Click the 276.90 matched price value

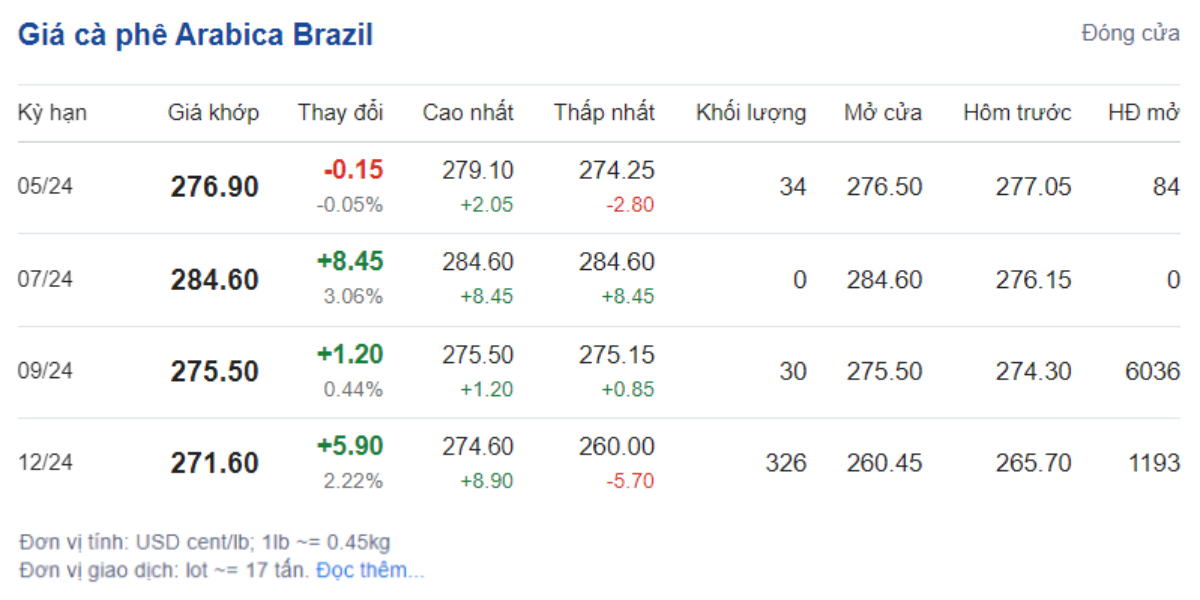click(214, 187)
